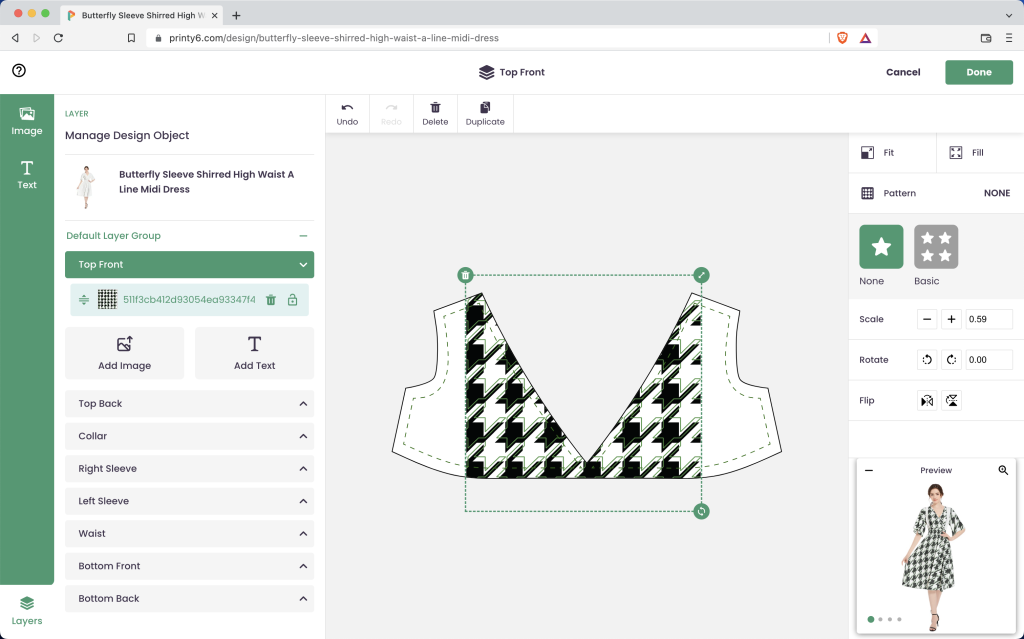Viewport: 1024px width, 639px height.
Task: Flip the design horizontally
Action: point(927,401)
